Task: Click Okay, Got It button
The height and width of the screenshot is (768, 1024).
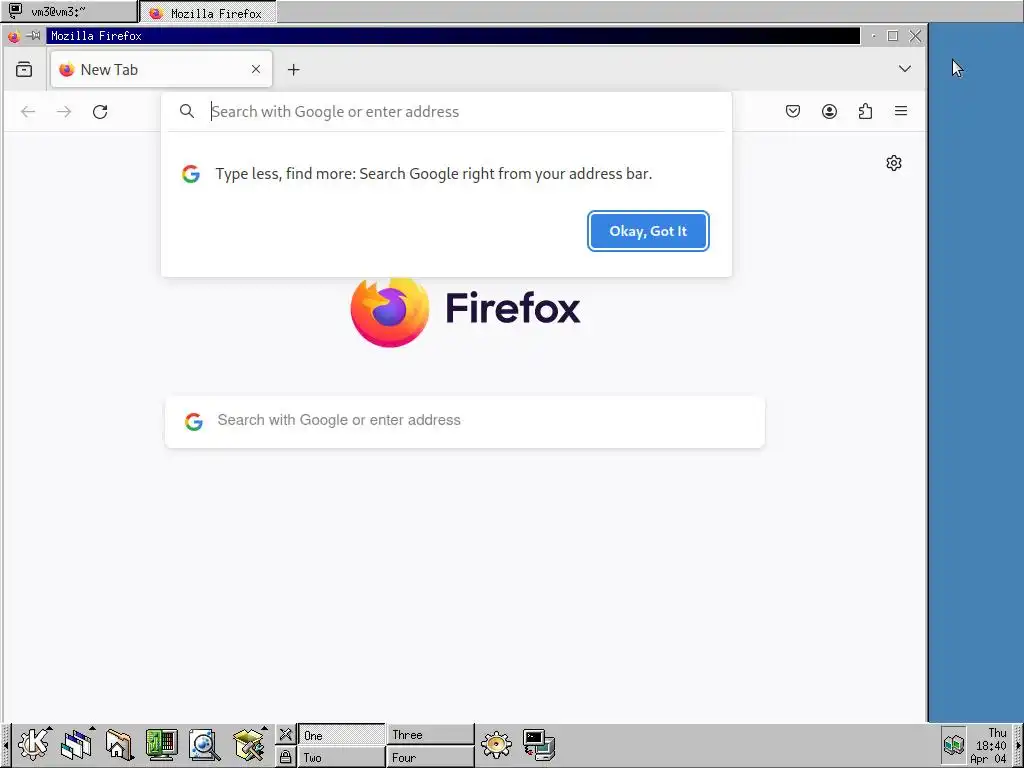Action: (648, 231)
